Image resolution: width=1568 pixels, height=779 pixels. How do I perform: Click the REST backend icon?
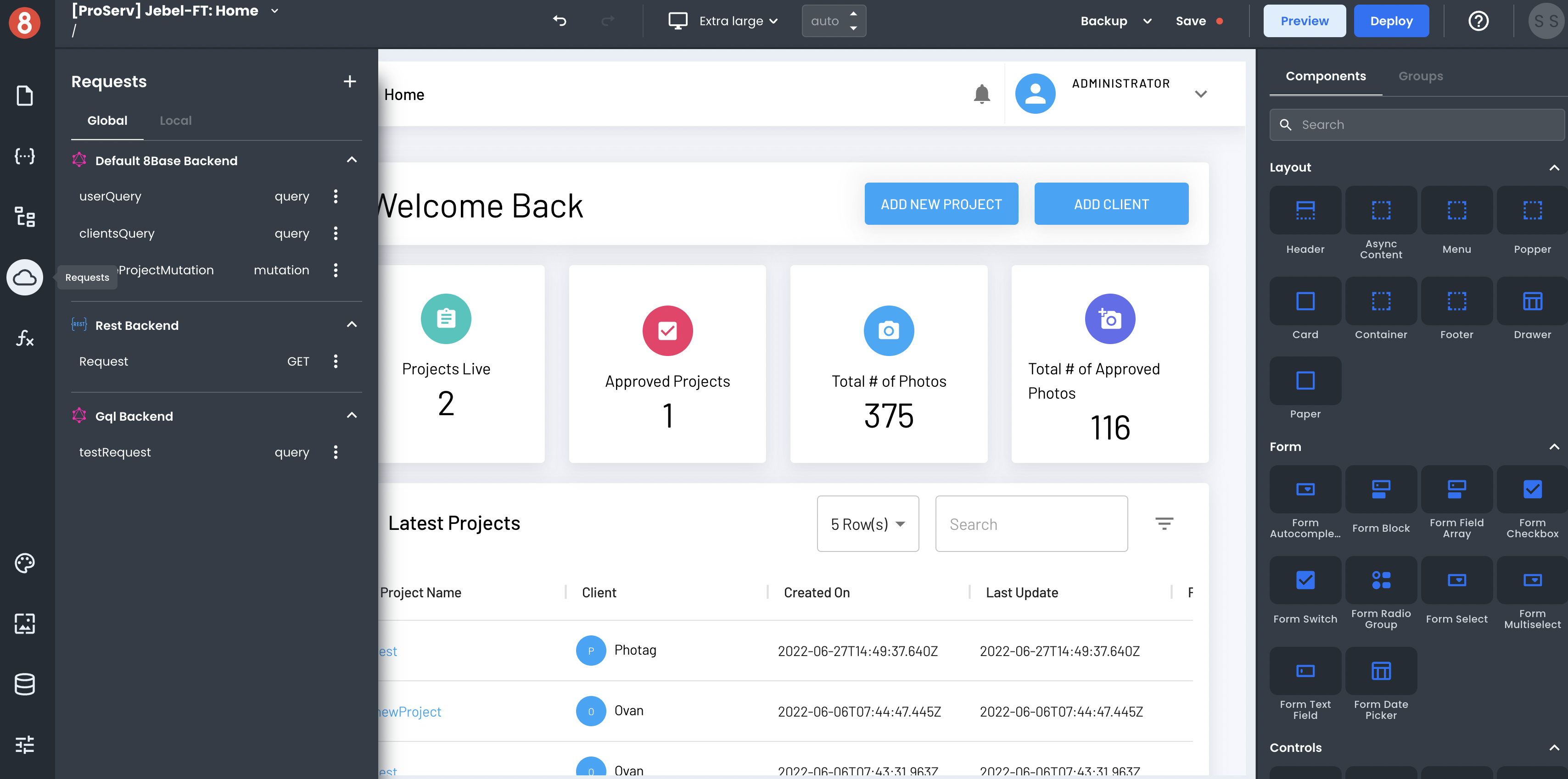[x=78, y=324]
